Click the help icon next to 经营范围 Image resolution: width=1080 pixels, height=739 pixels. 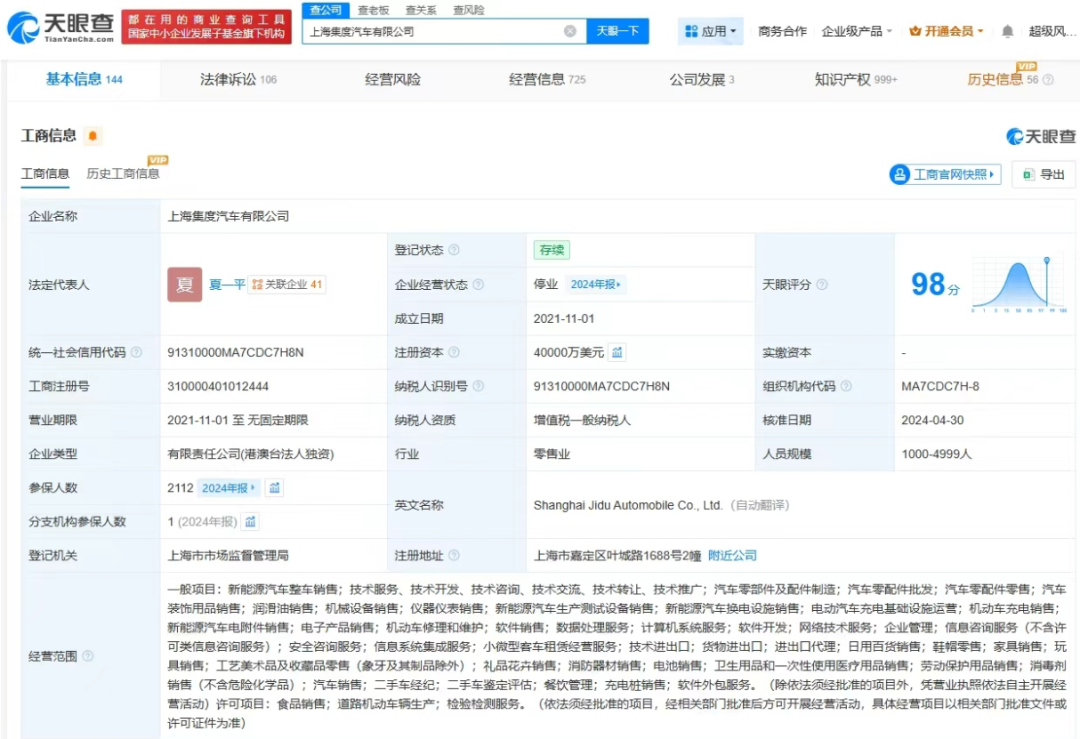pyautogui.click(x=87, y=656)
